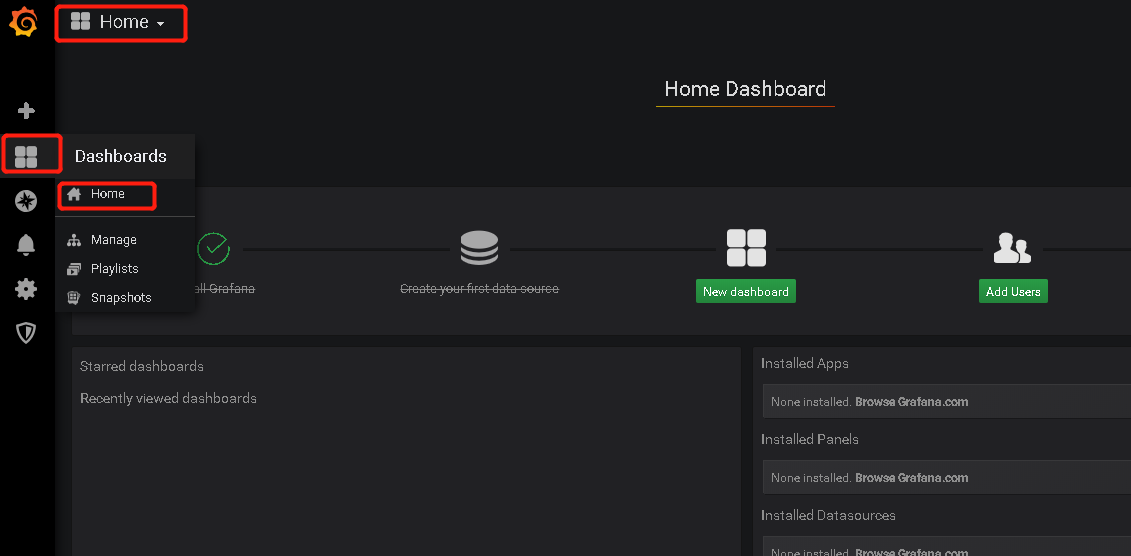This screenshot has height=556, width=1131.
Task: Choose Playlists in the Dashboards menu
Action: coord(114,269)
